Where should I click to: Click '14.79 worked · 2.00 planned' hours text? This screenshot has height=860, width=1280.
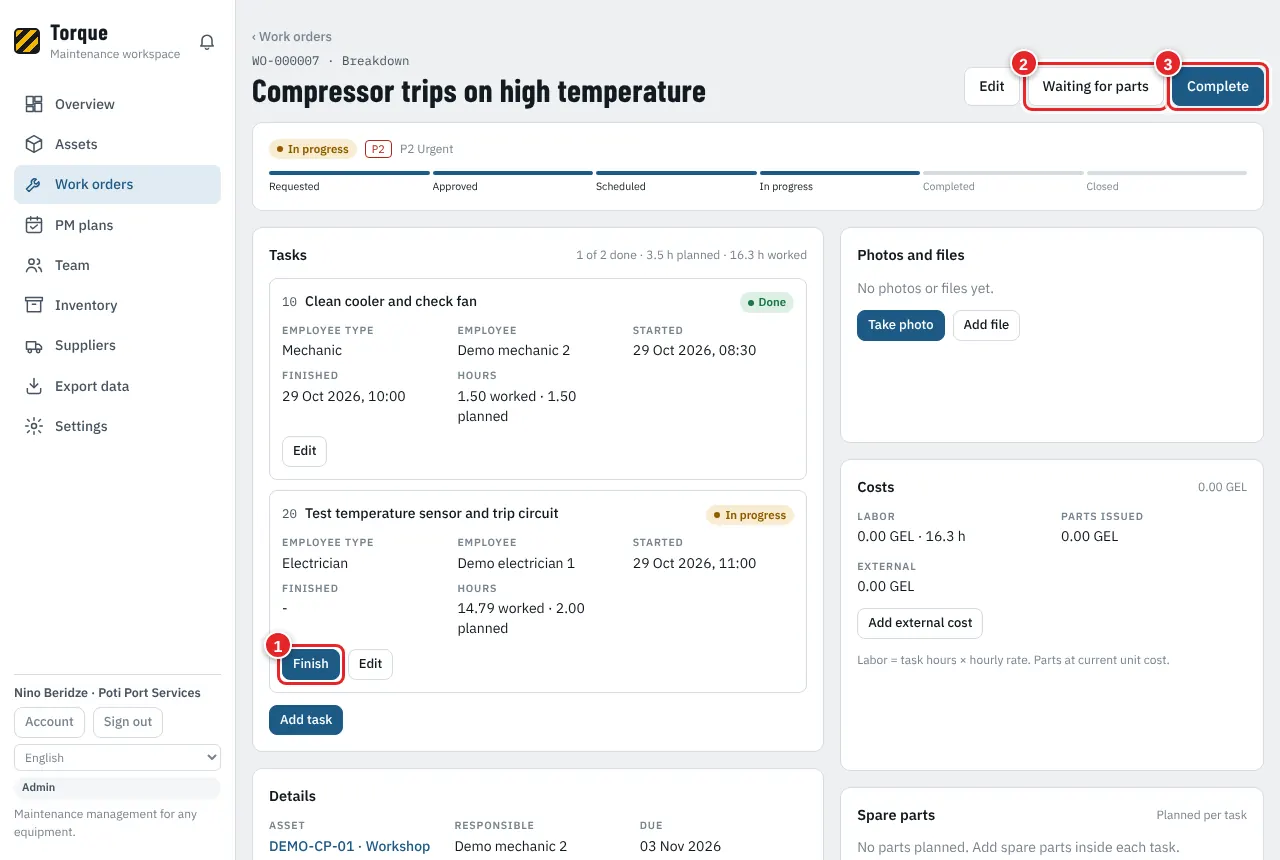(521, 618)
